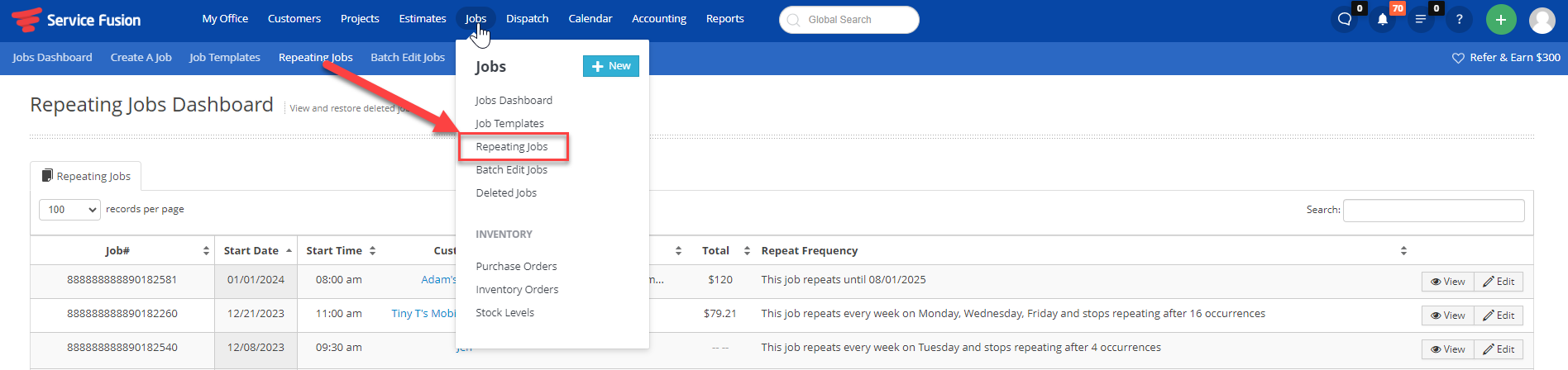1568x370 pixels.
Task: Open Accounting menu
Action: click(659, 18)
